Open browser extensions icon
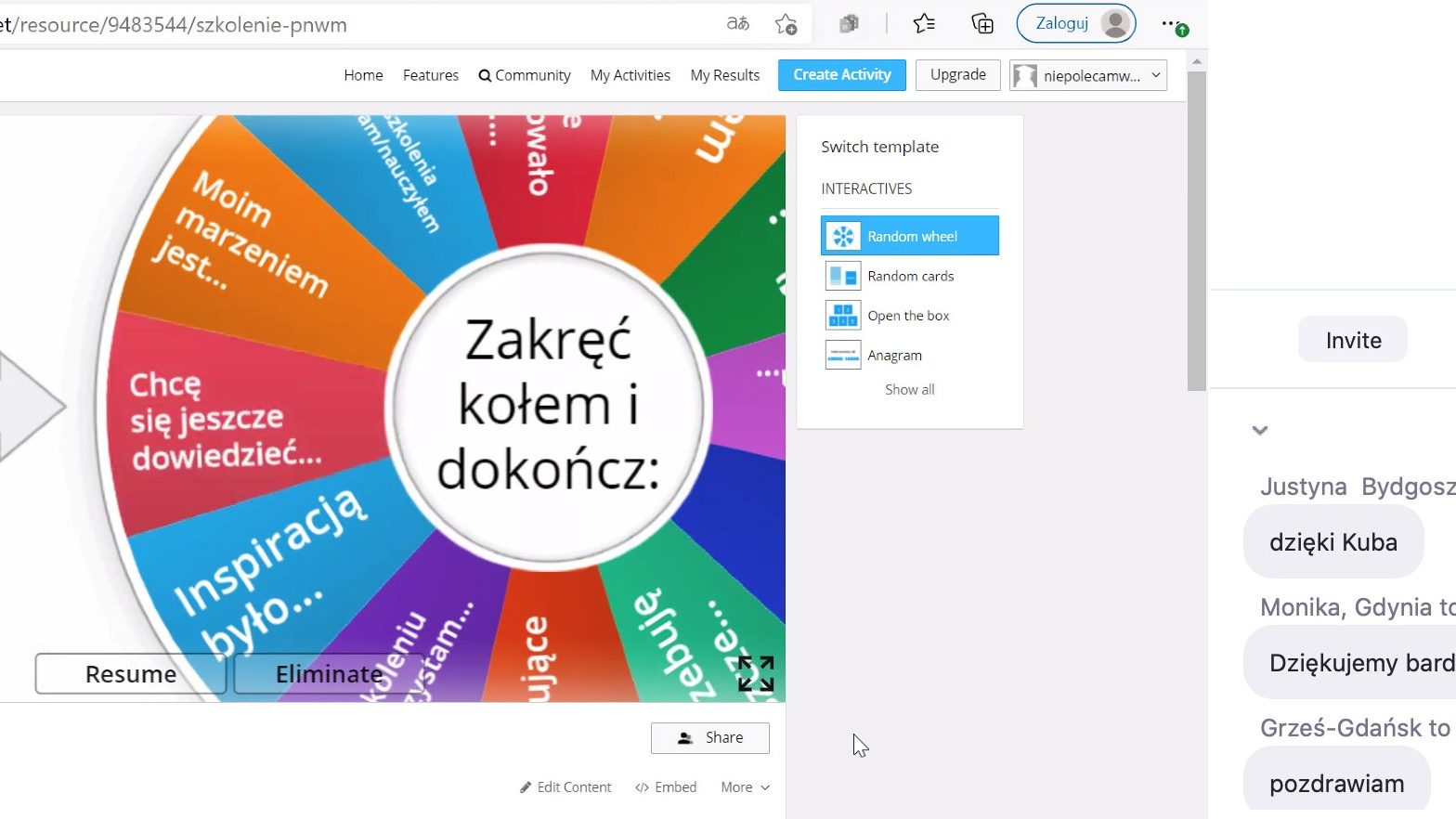The height and width of the screenshot is (819, 1456). click(849, 24)
